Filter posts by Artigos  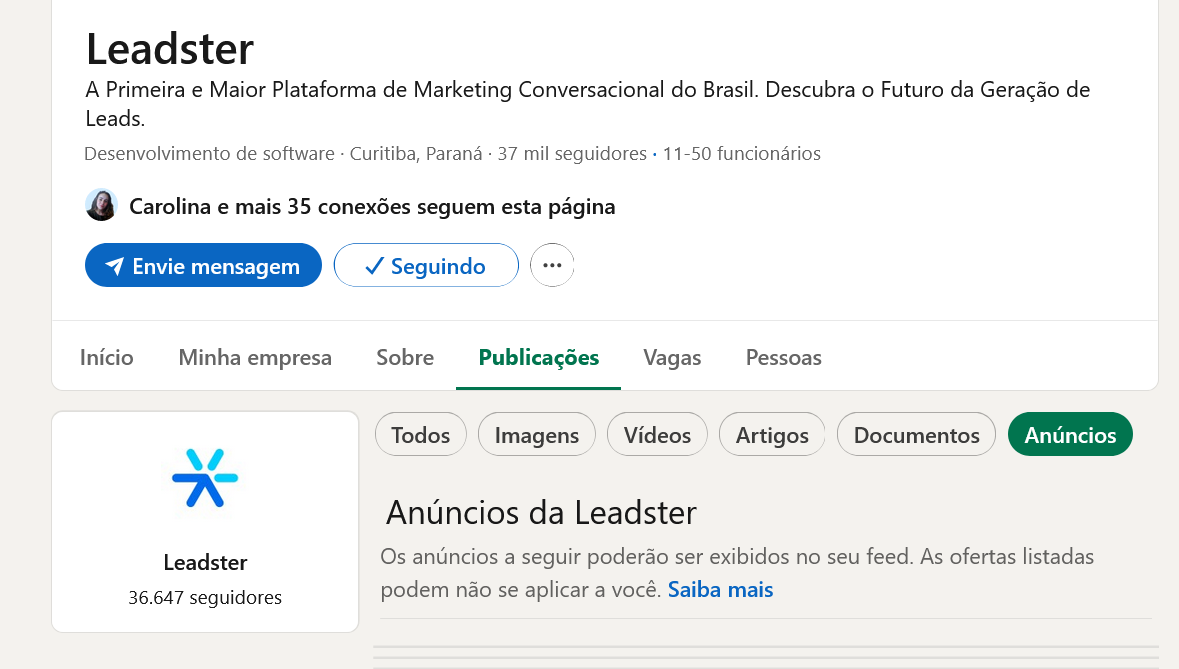772,434
